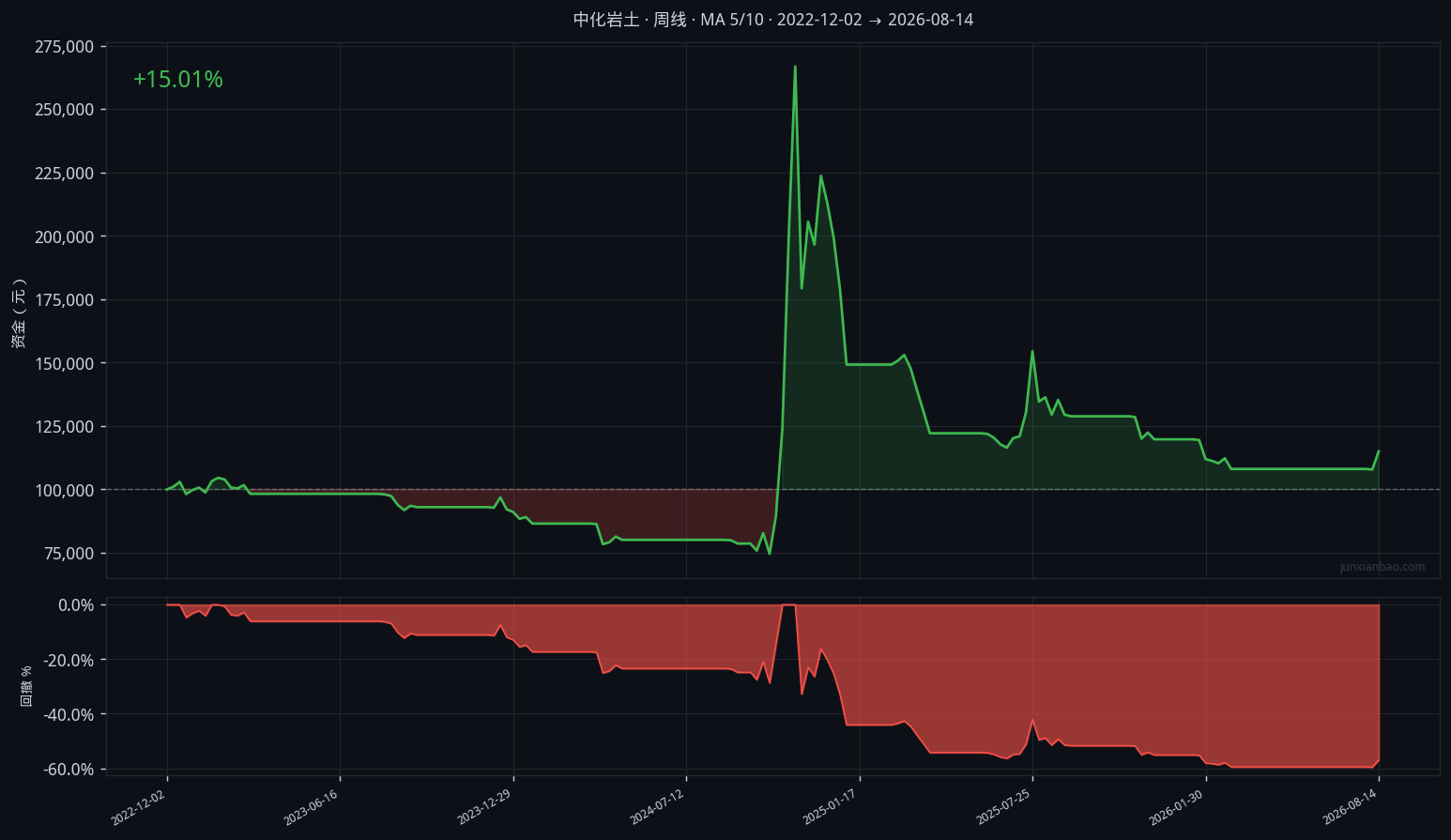Screen dimensions: 1451x840
Task: Click the equity curve's highest peak
Action: coord(795,67)
